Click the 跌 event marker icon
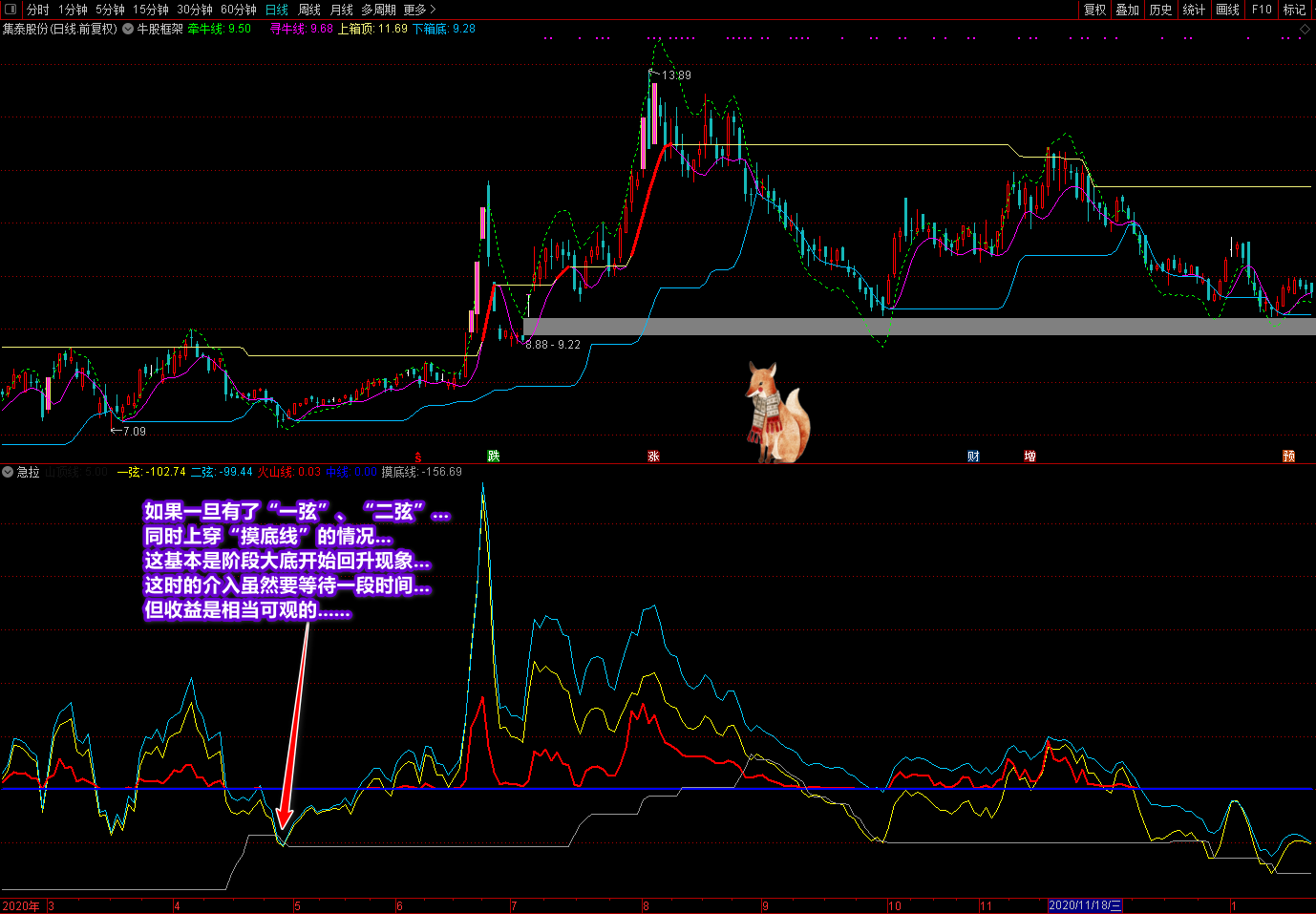The height and width of the screenshot is (914, 1316). coord(494,457)
